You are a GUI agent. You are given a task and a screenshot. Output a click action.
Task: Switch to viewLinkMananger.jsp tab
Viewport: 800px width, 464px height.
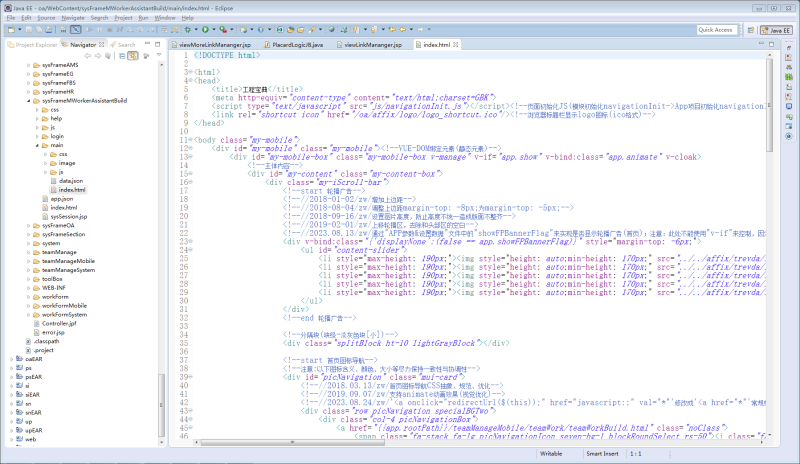[x=369, y=44]
